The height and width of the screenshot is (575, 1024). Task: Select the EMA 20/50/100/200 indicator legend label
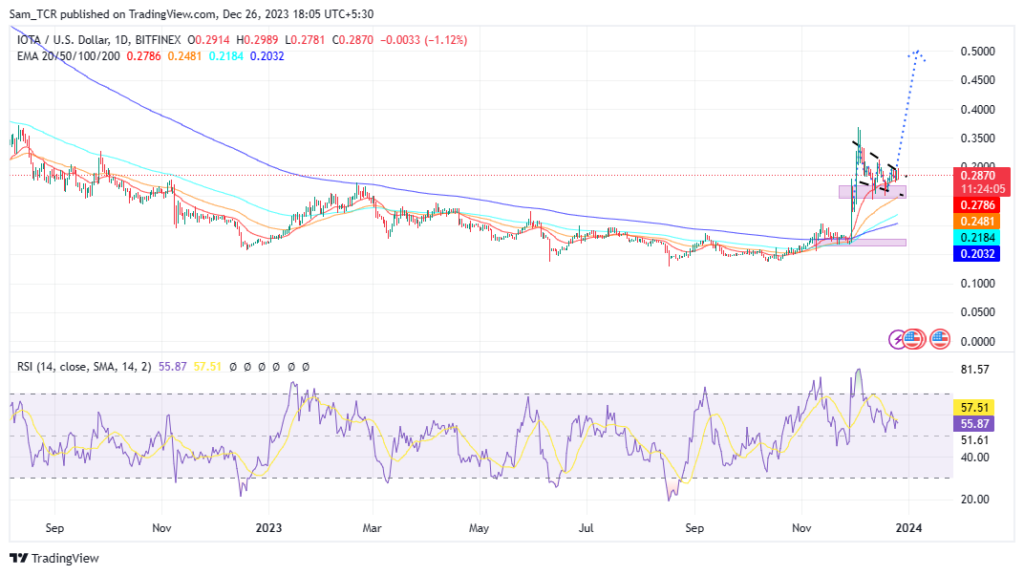tap(69, 56)
